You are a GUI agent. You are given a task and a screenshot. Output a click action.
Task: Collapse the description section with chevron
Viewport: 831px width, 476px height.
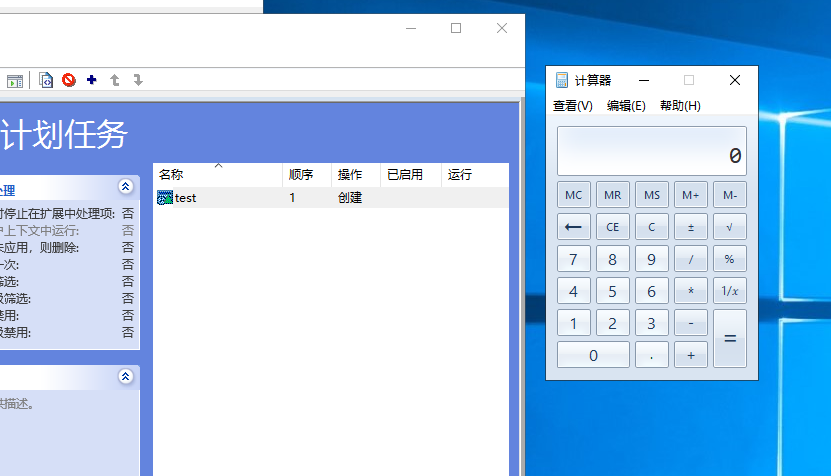125,377
